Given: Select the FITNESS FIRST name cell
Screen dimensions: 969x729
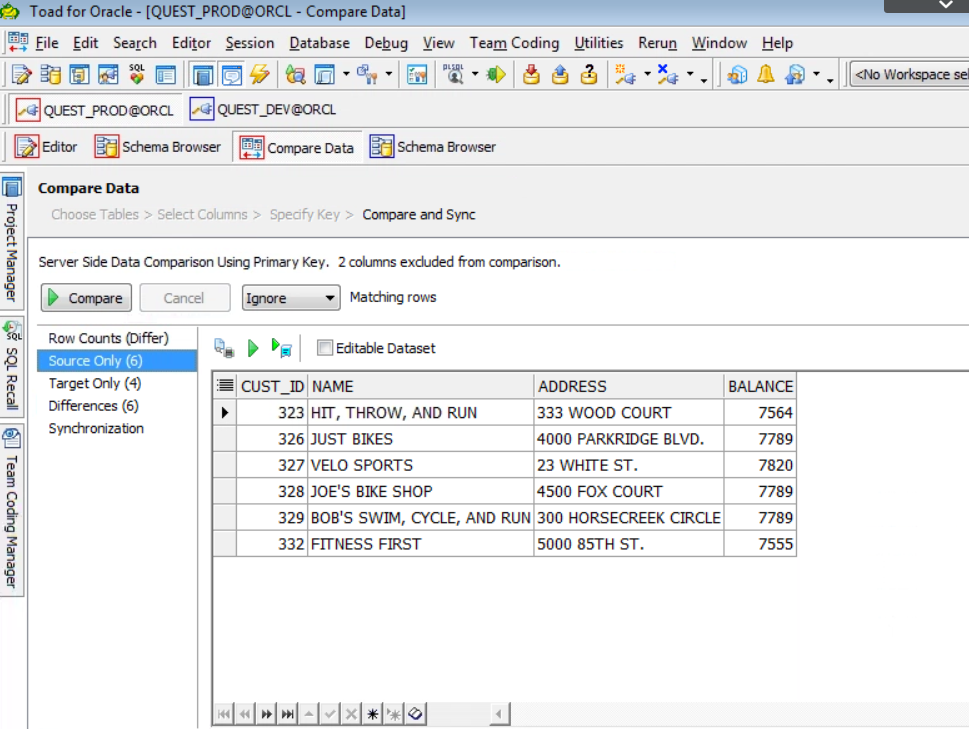Looking at the screenshot, I should click(420, 544).
